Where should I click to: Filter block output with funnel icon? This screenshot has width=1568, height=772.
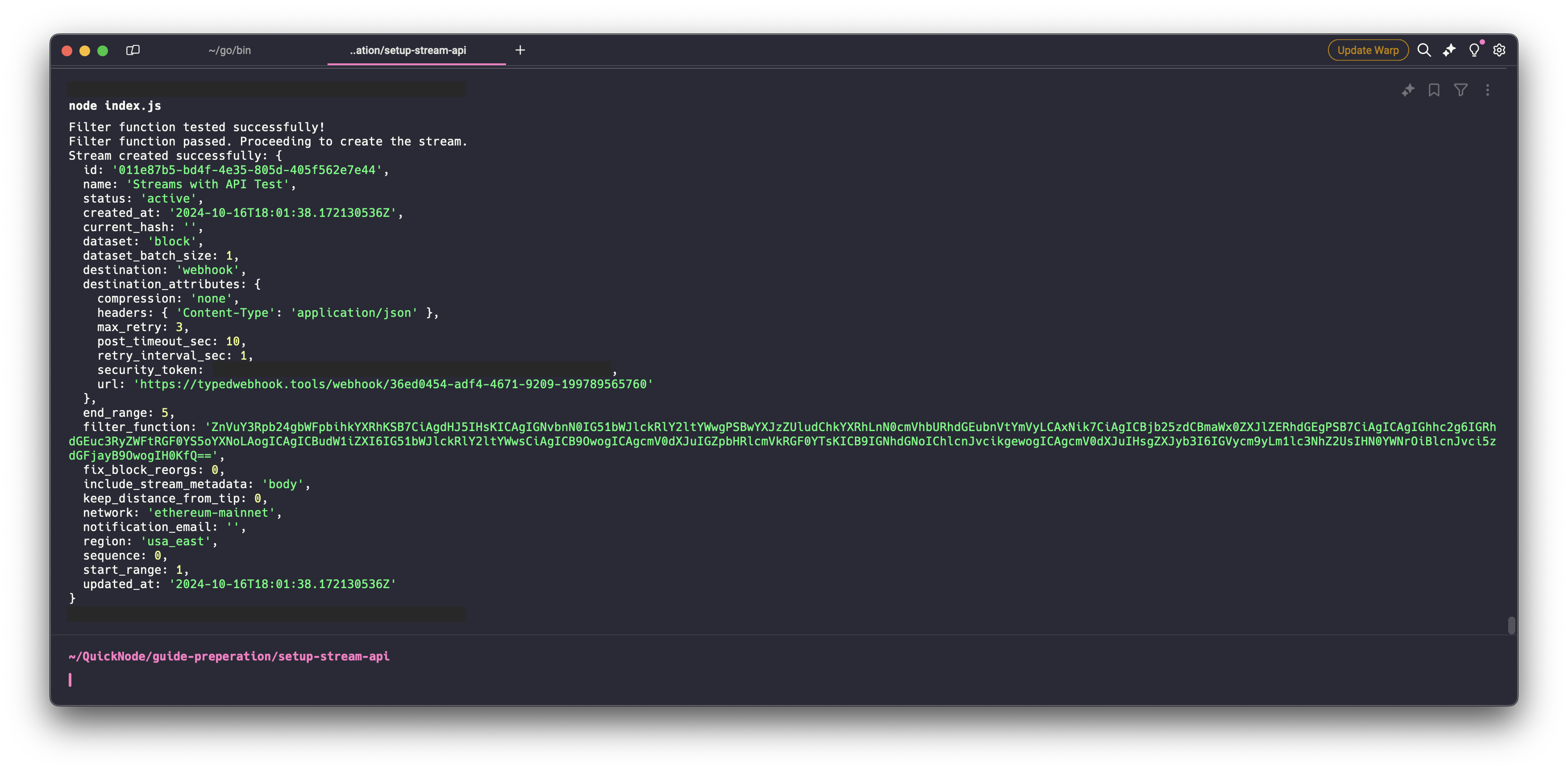coord(1460,90)
